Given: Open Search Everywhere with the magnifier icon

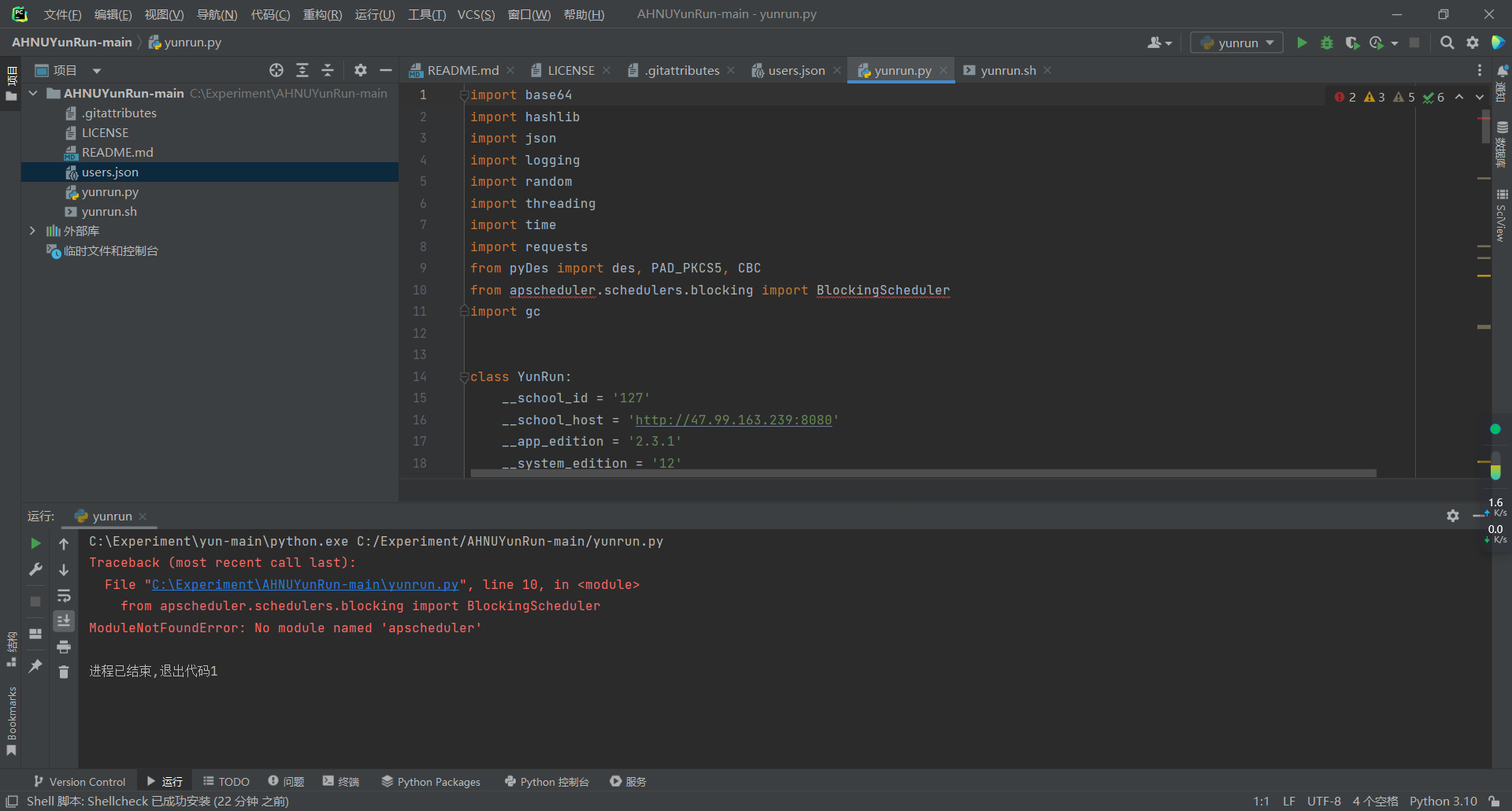Looking at the screenshot, I should pos(1447,43).
